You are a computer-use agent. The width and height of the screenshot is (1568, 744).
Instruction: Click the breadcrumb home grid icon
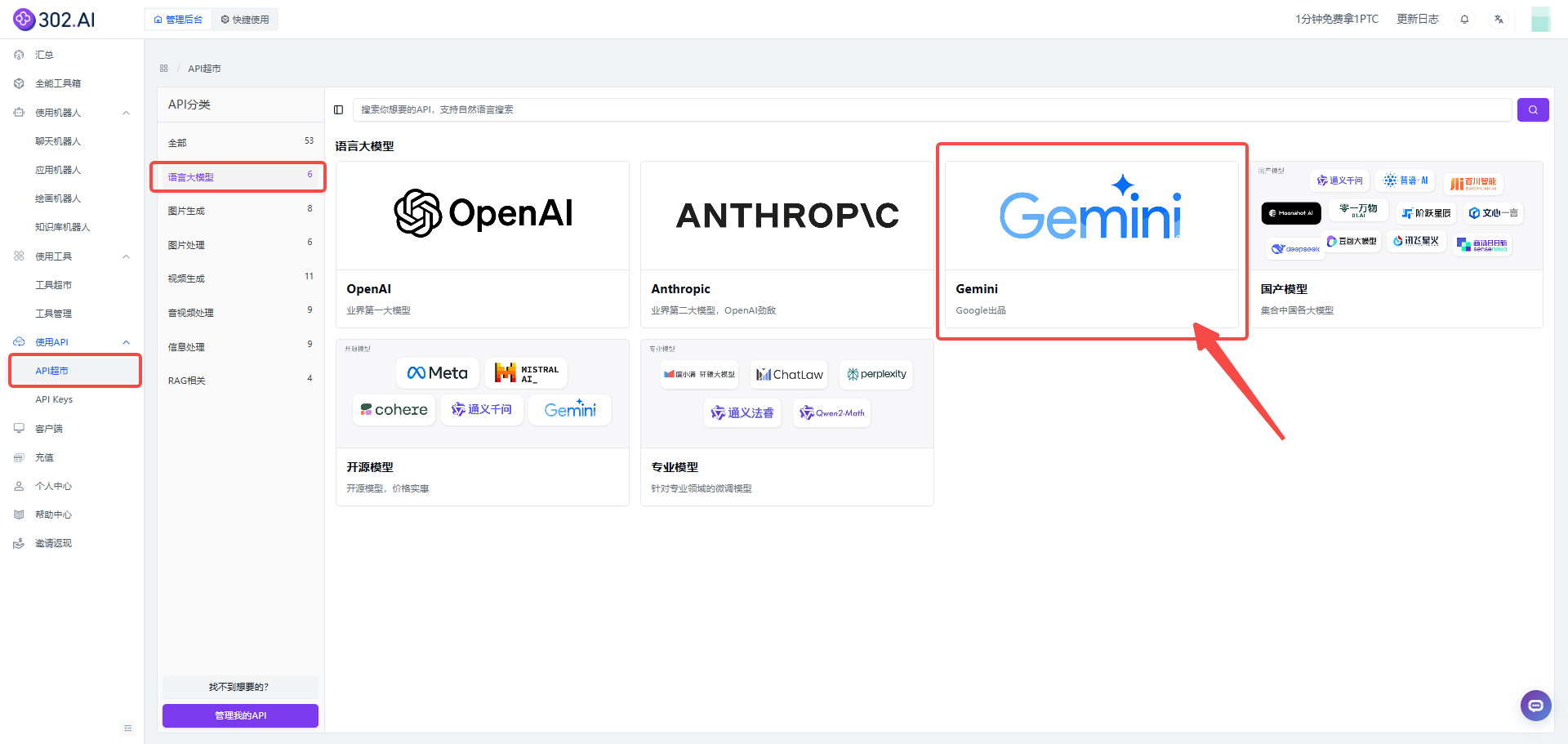tap(163, 69)
